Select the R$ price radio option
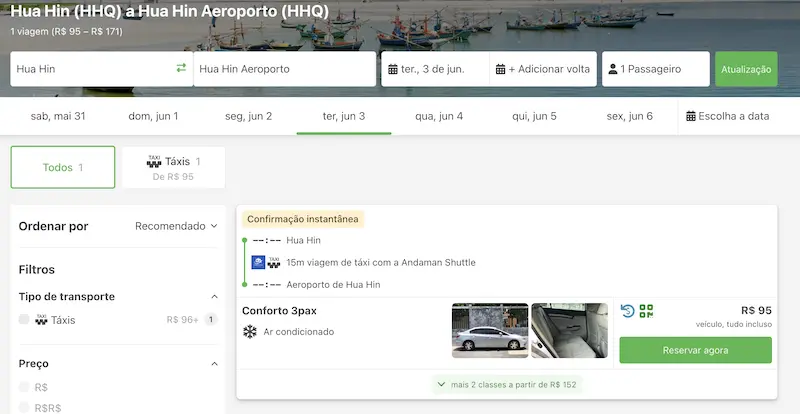This screenshot has height=414, width=800. pos(24,387)
